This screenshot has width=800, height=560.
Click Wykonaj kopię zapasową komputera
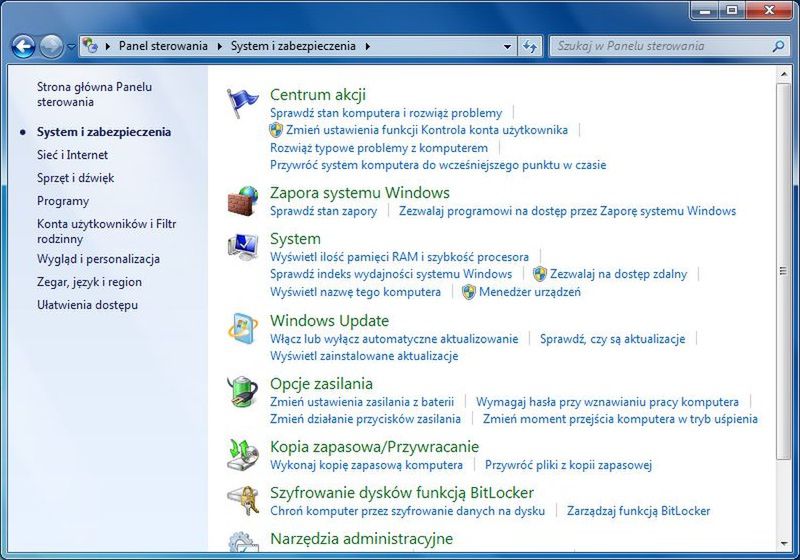367,465
